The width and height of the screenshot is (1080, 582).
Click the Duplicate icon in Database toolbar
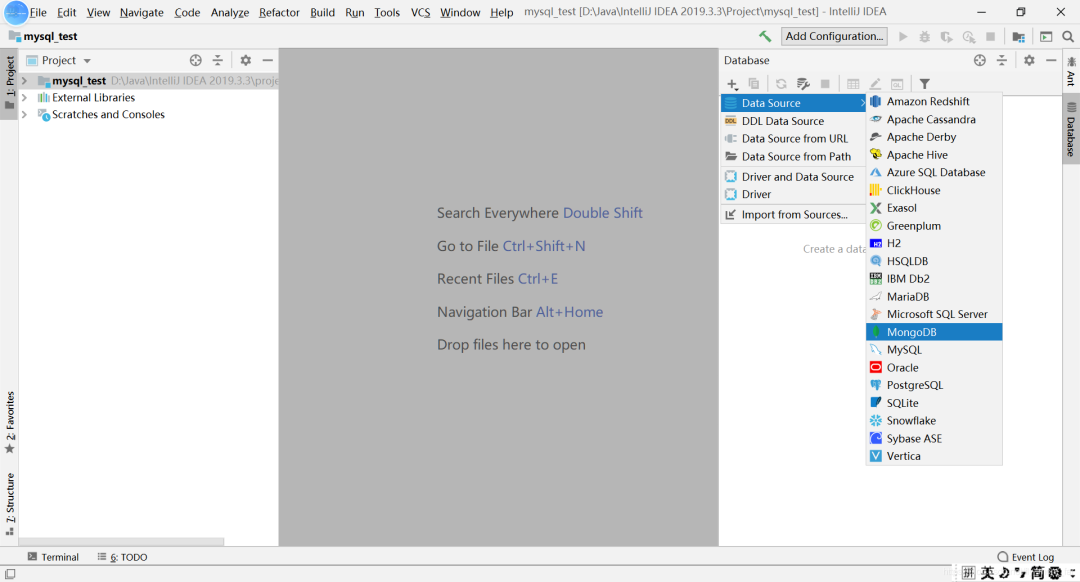(x=754, y=84)
